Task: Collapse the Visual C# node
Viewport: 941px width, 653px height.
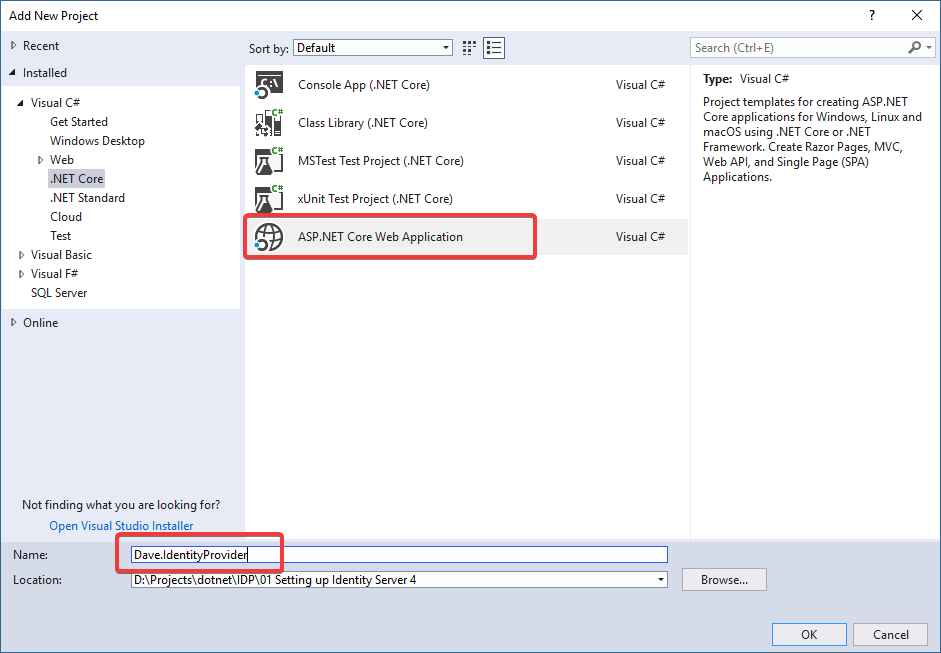Action: point(20,103)
